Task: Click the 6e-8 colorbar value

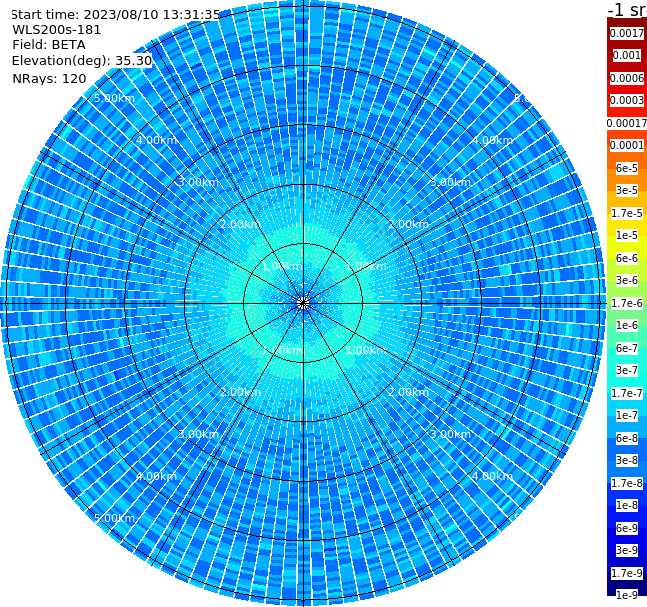Action: coord(627,438)
